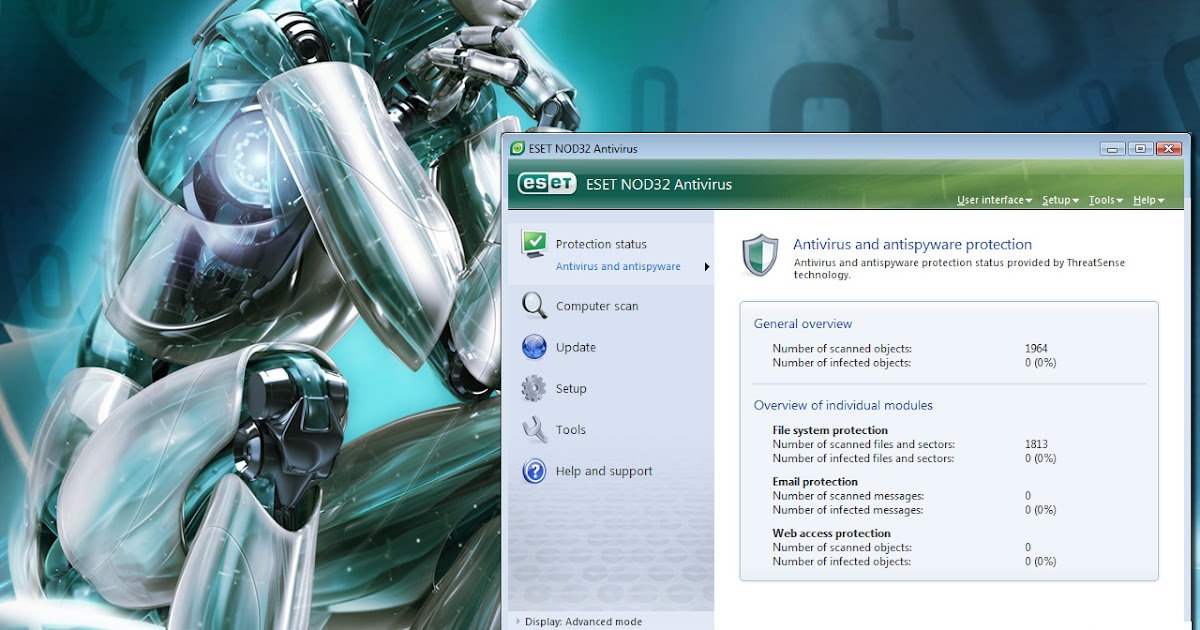Open the Setup section
This screenshot has height=630, width=1200.
[x=571, y=389]
